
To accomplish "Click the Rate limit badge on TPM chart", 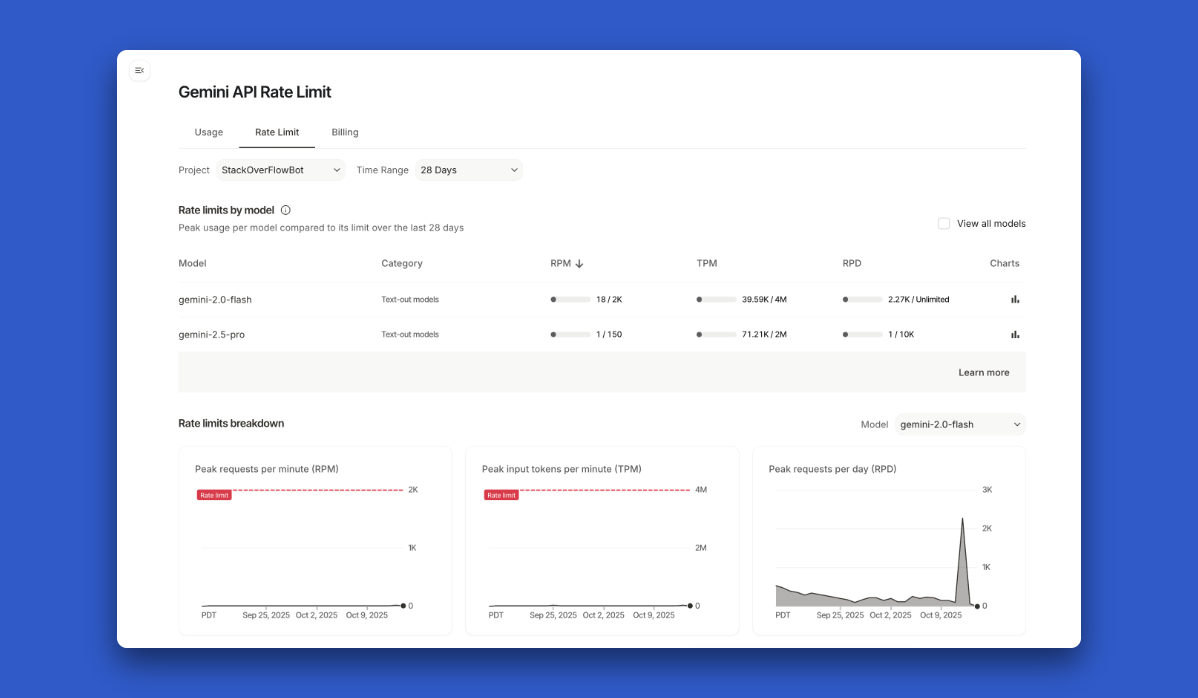I will (501, 496).
